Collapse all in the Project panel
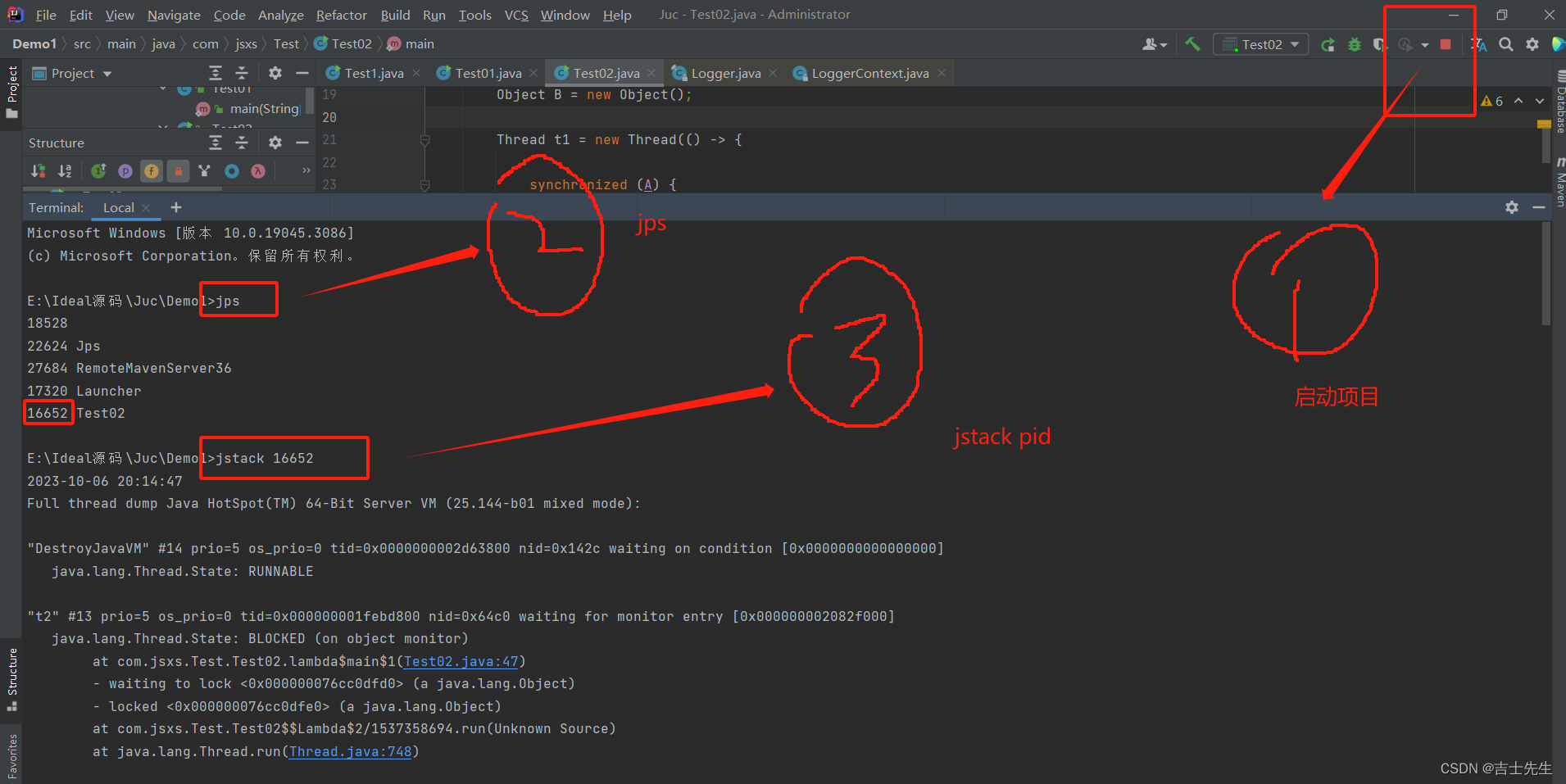 point(242,73)
